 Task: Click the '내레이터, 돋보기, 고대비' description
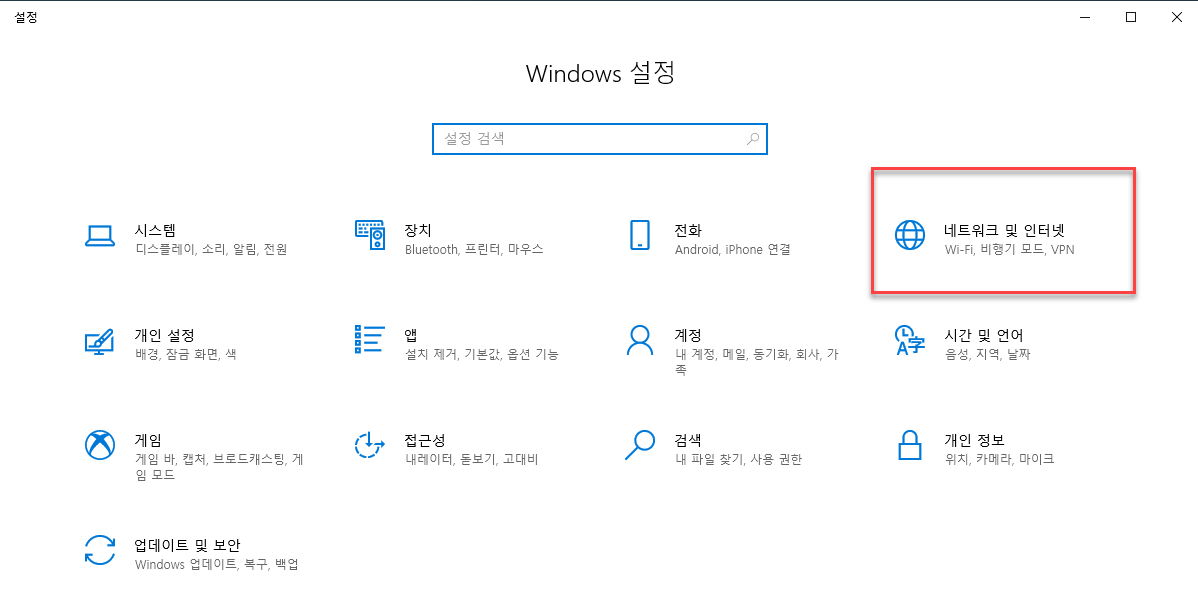point(471,459)
